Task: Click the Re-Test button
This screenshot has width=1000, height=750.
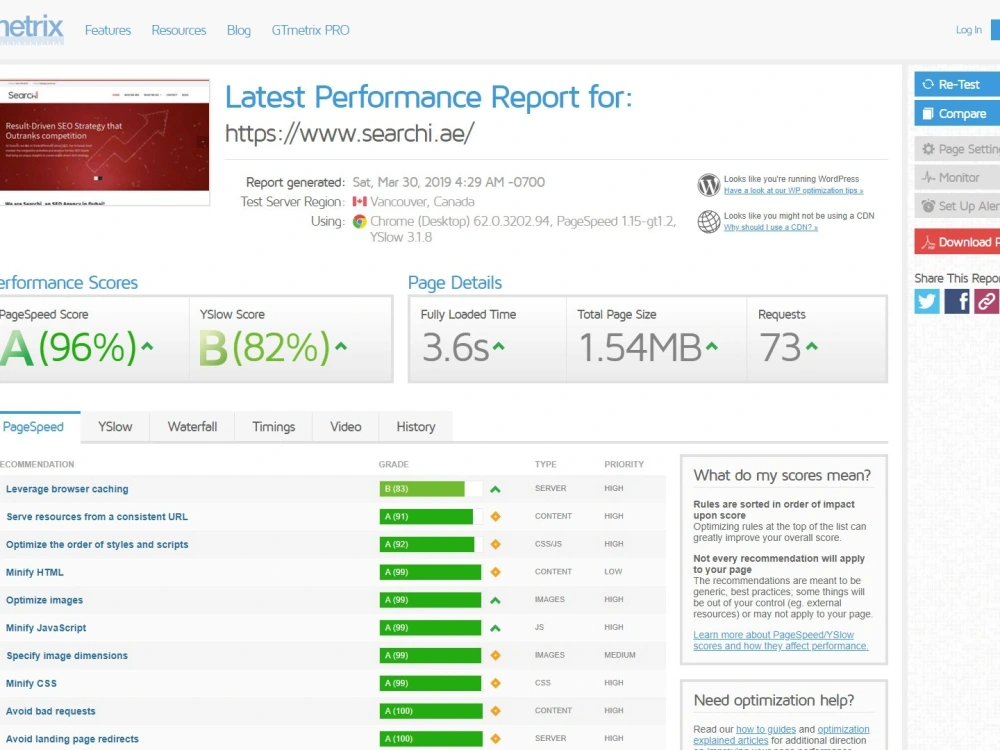Action: pos(957,84)
